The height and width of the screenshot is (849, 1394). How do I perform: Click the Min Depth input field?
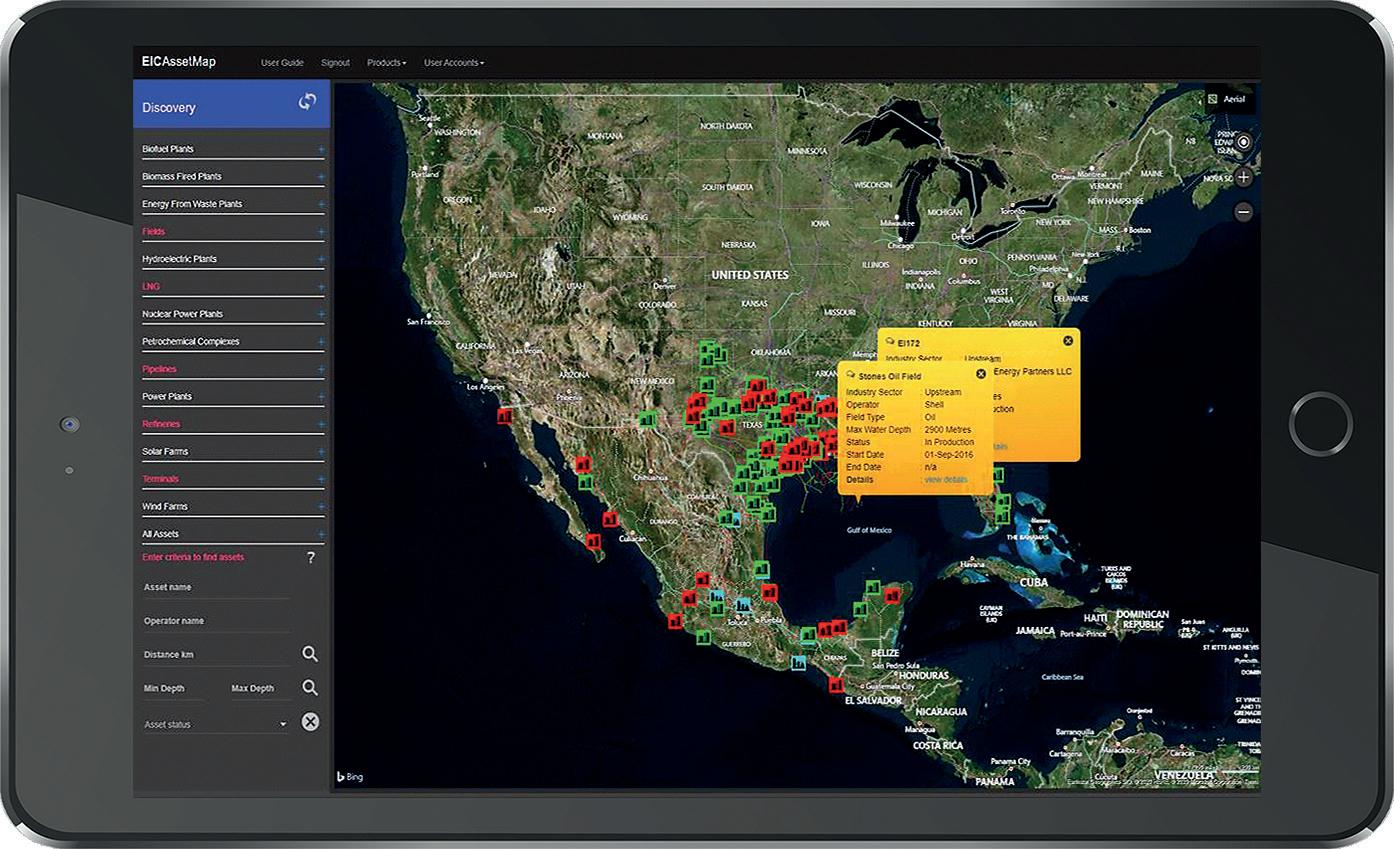coord(174,689)
